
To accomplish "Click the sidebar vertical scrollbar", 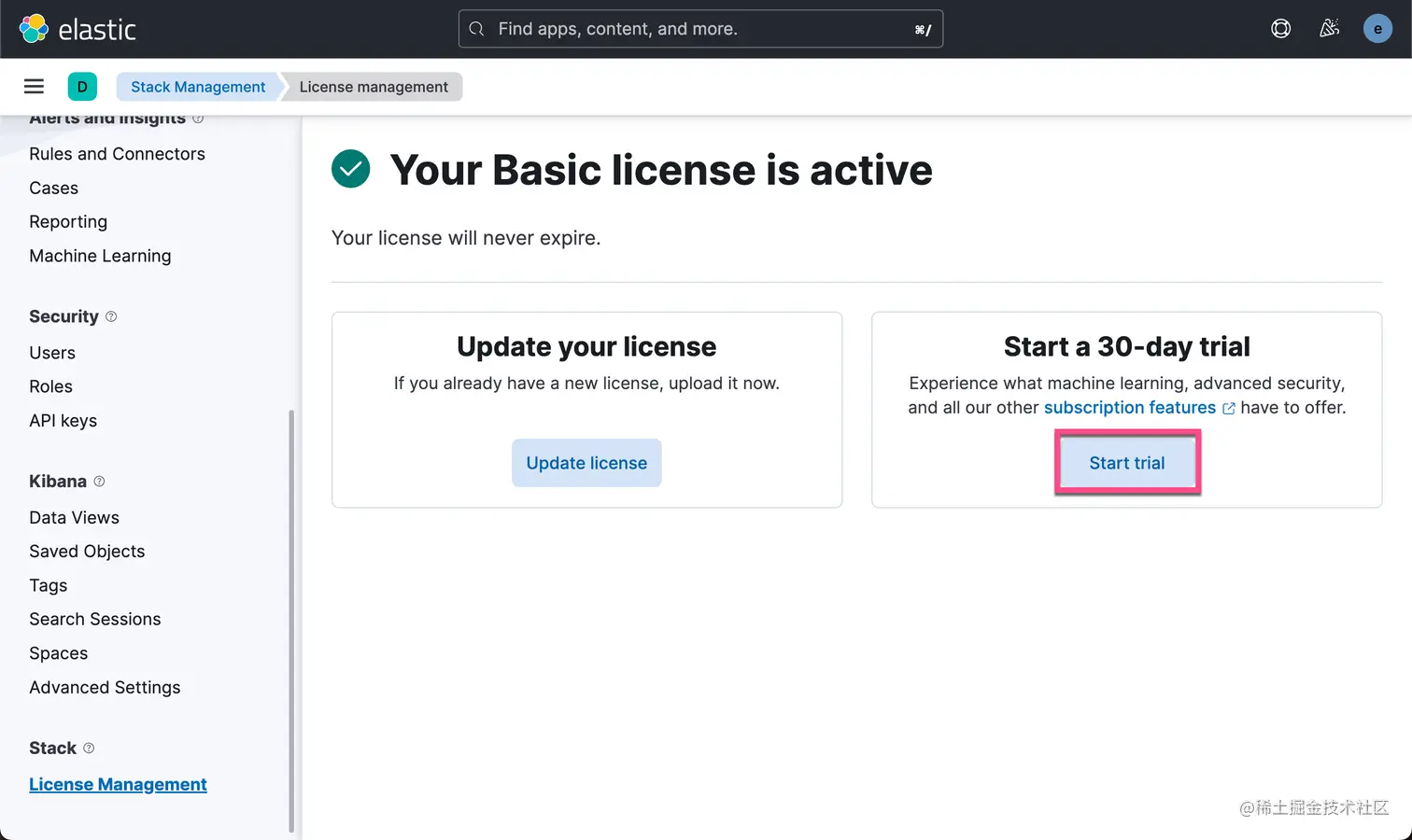I will (x=291, y=621).
